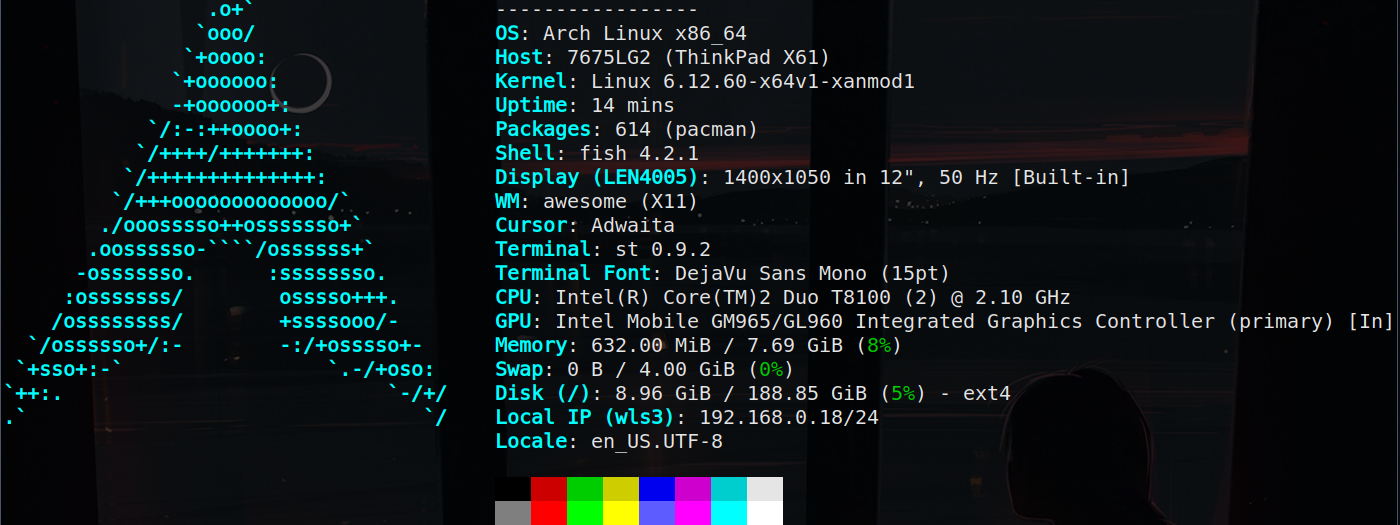Click the white color block
Viewport: 1400px width, 525px height.
tap(765, 513)
